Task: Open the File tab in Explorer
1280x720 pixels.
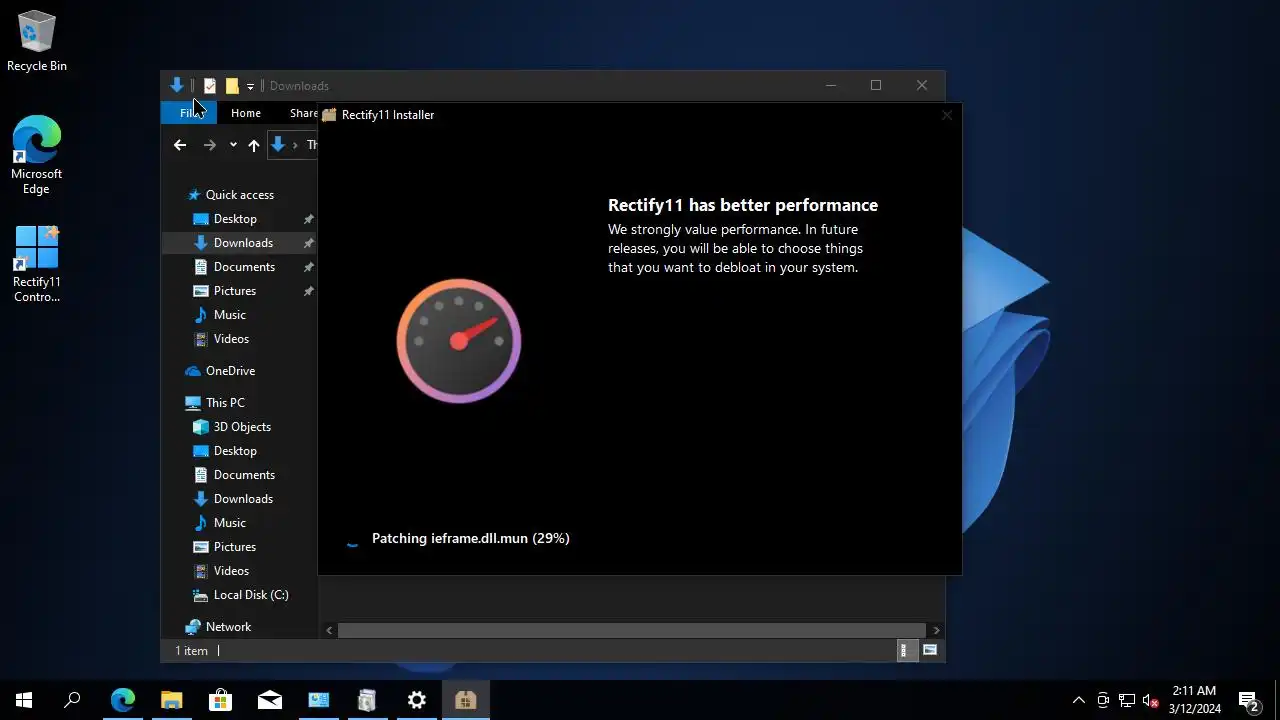Action: [188, 113]
